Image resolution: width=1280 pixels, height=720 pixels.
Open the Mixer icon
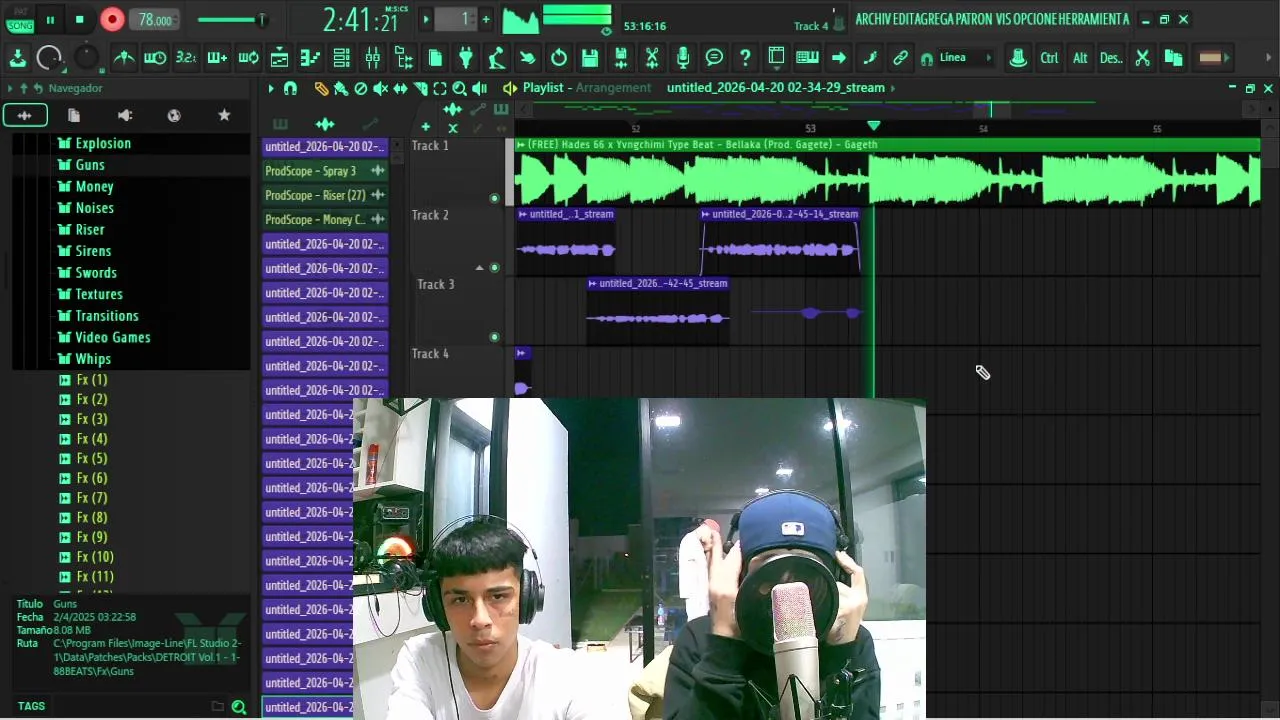(x=372, y=58)
